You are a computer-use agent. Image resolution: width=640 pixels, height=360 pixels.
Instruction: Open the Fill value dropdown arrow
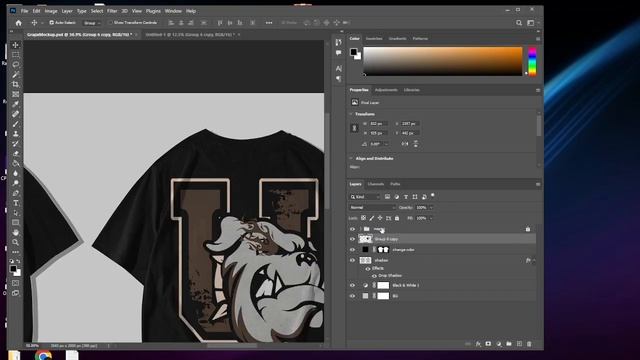(x=431, y=218)
